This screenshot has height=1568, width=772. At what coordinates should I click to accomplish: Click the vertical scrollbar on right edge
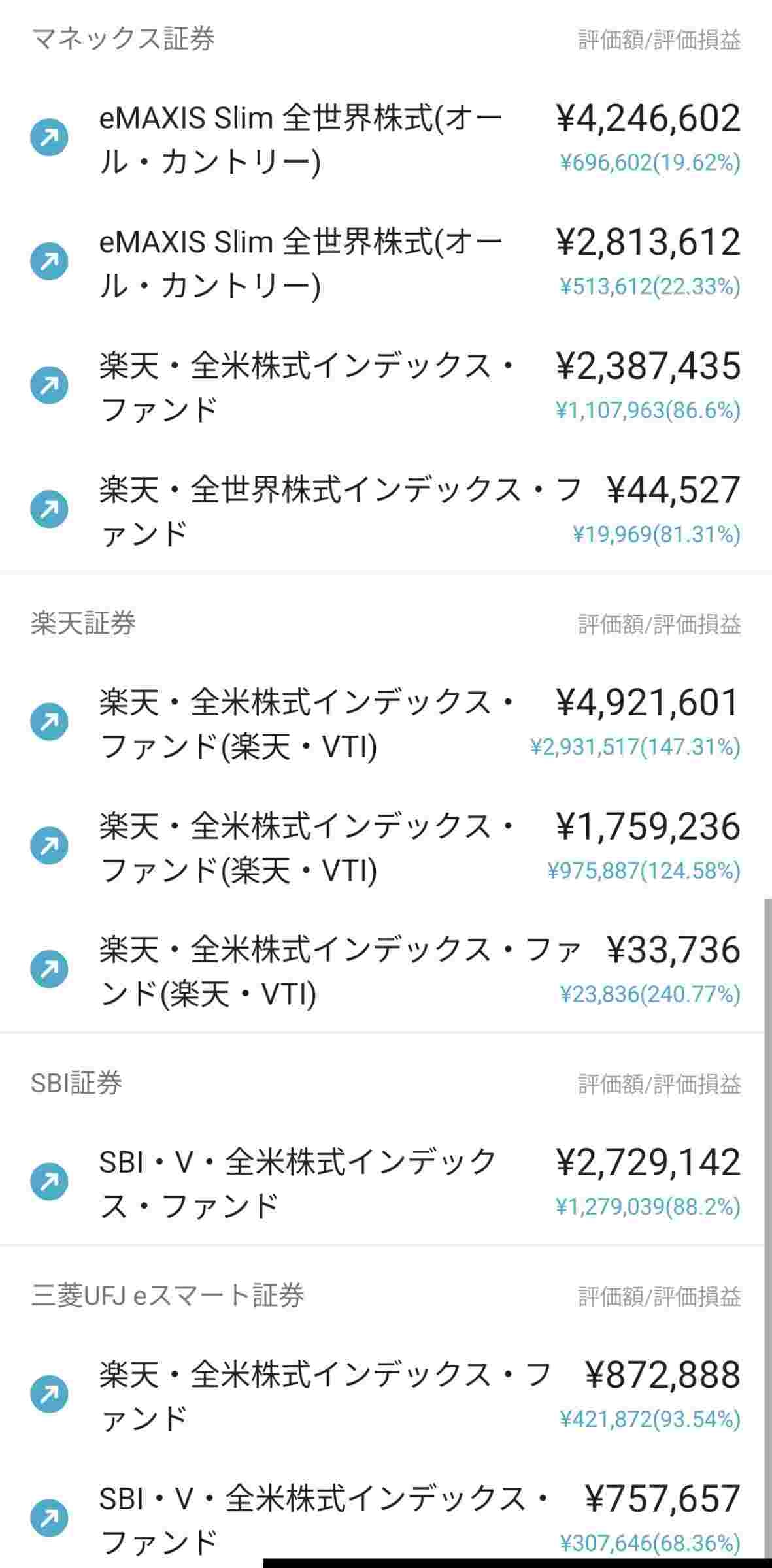768,1228
